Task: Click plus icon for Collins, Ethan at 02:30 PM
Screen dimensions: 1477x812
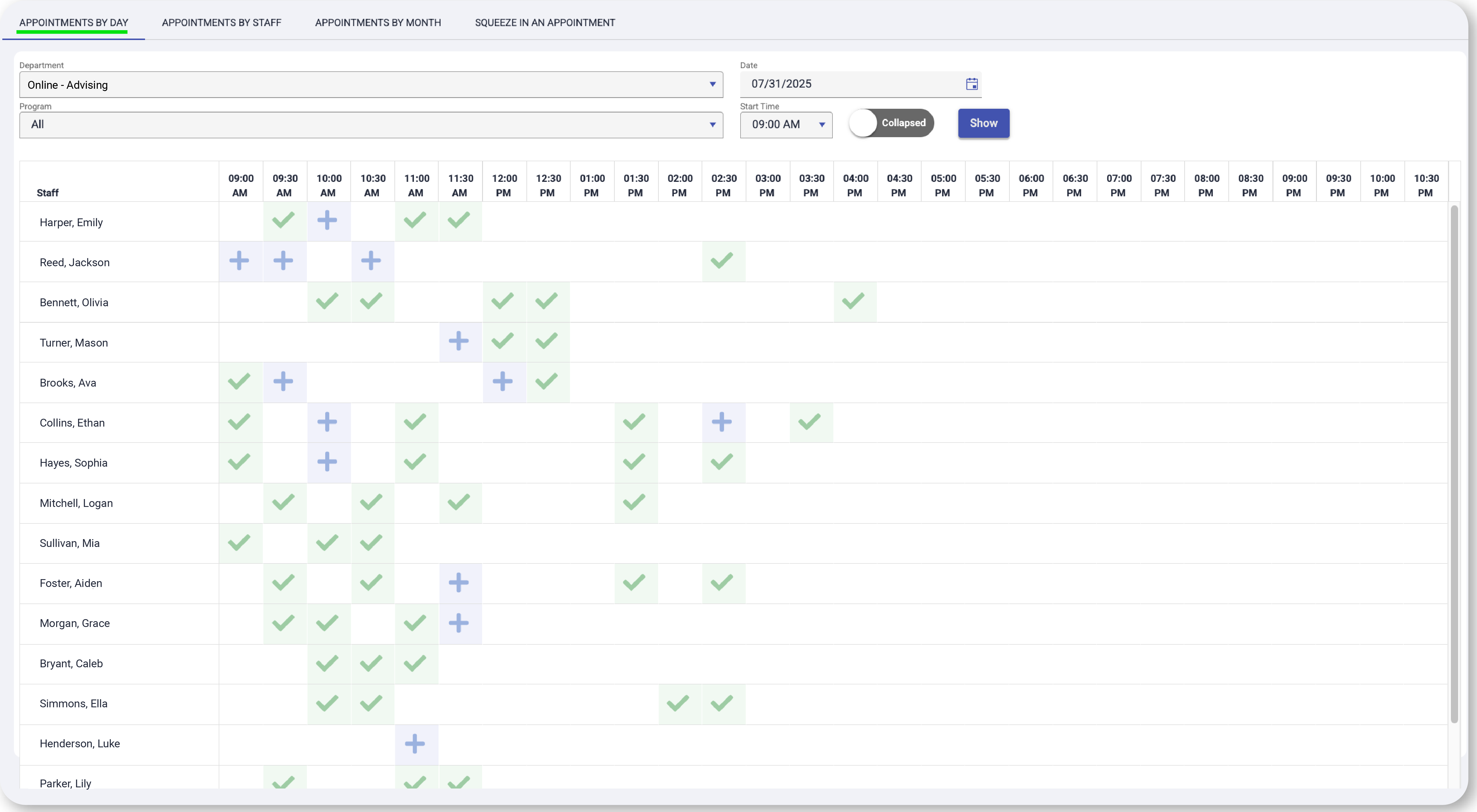Action: coord(722,422)
